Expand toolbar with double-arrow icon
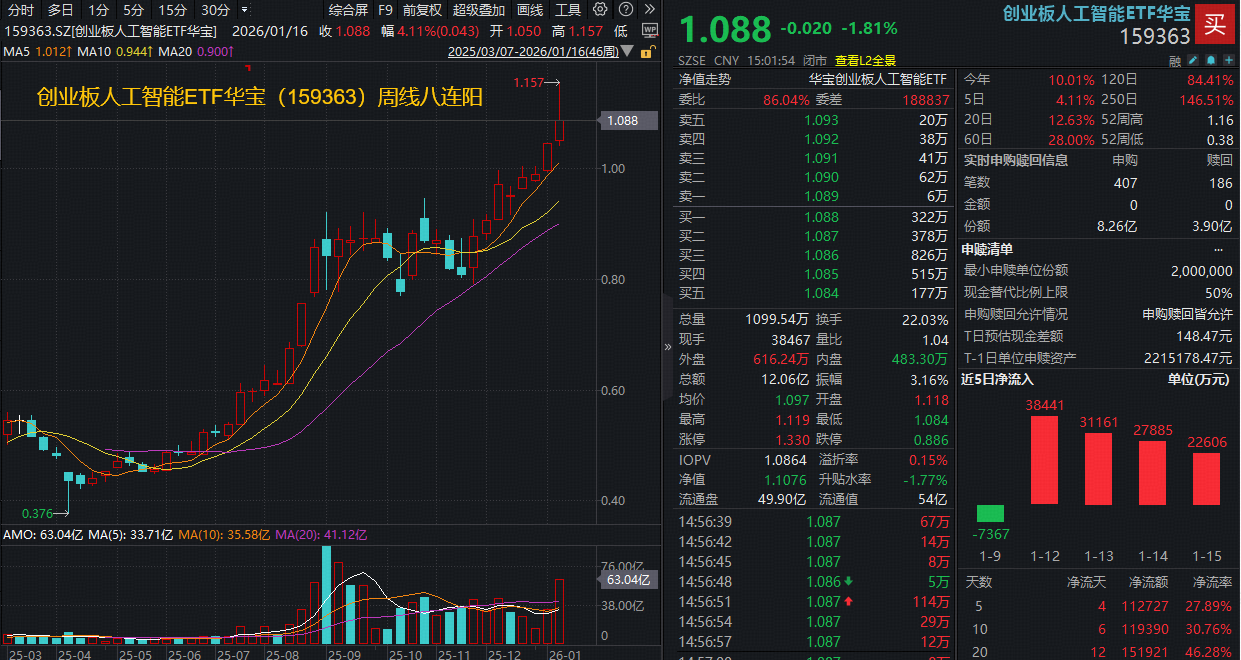This screenshot has width=1241, height=660. coord(650,10)
